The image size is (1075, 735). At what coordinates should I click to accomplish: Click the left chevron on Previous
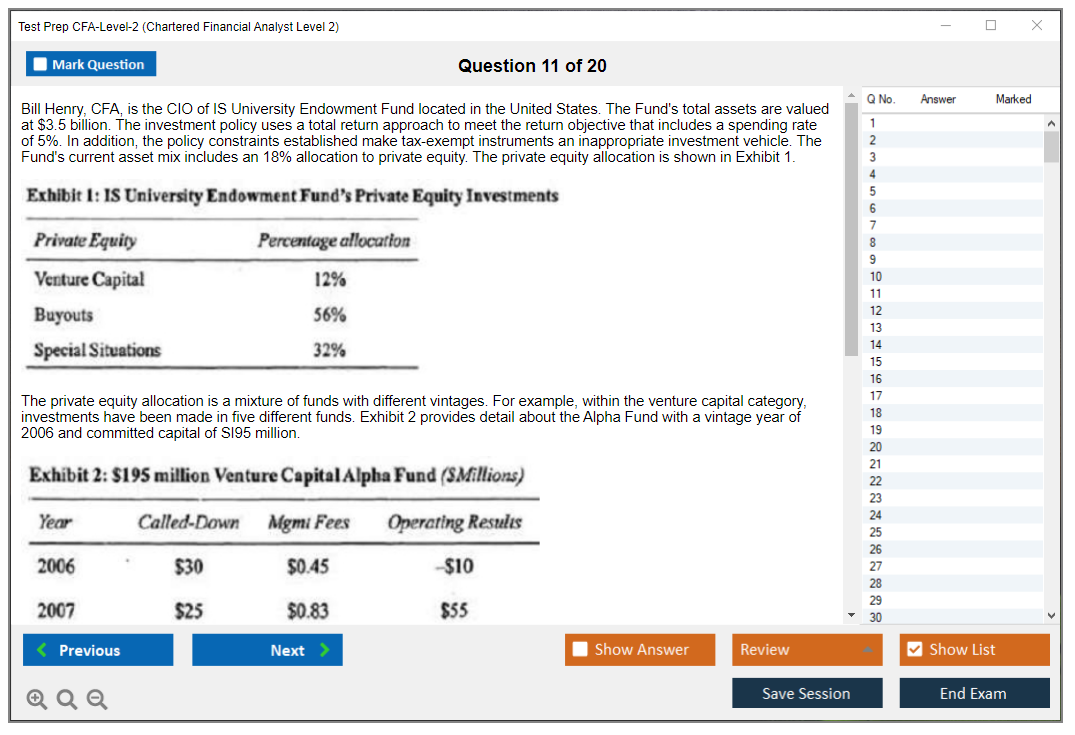[41, 650]
